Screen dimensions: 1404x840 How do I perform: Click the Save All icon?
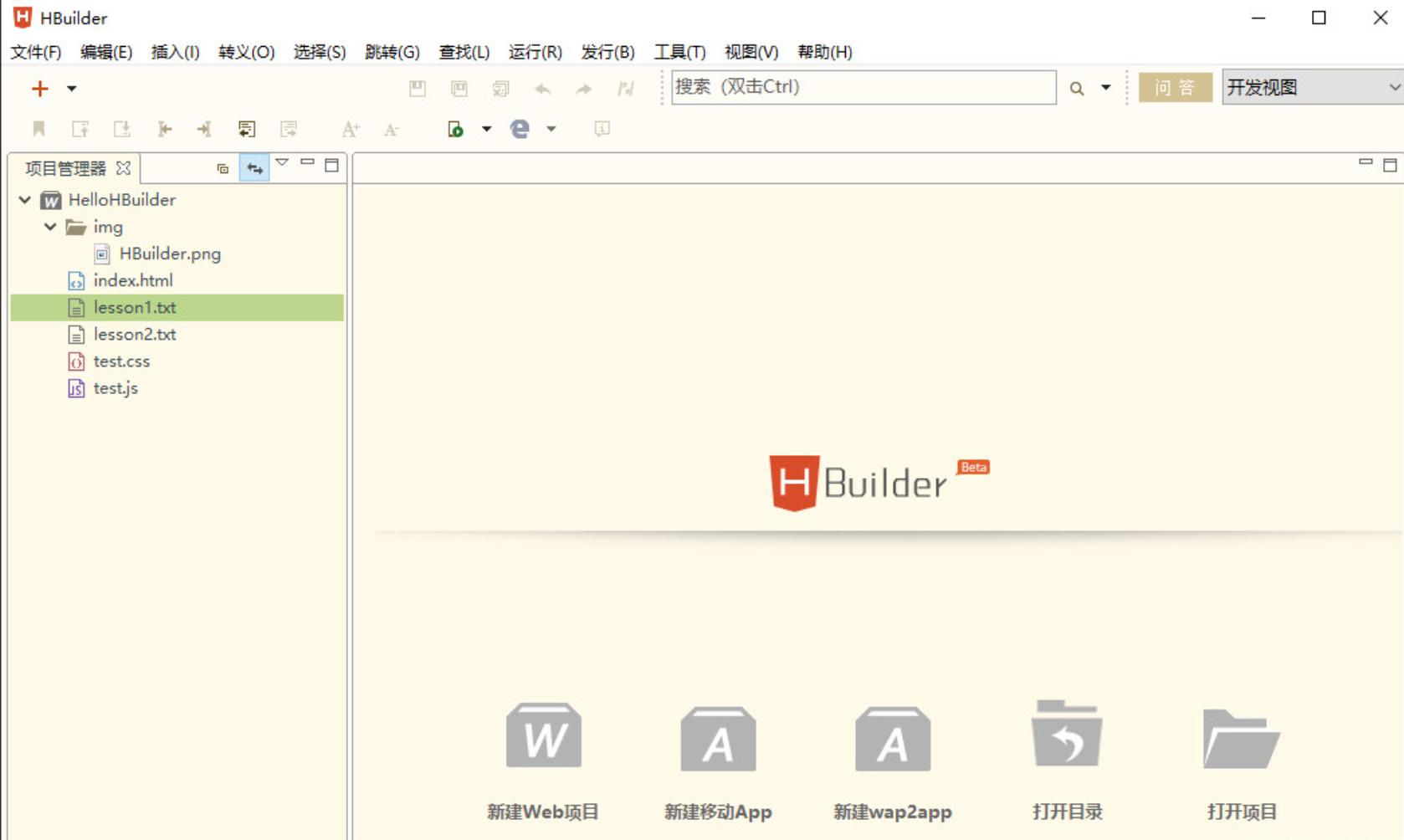[459, 88]
